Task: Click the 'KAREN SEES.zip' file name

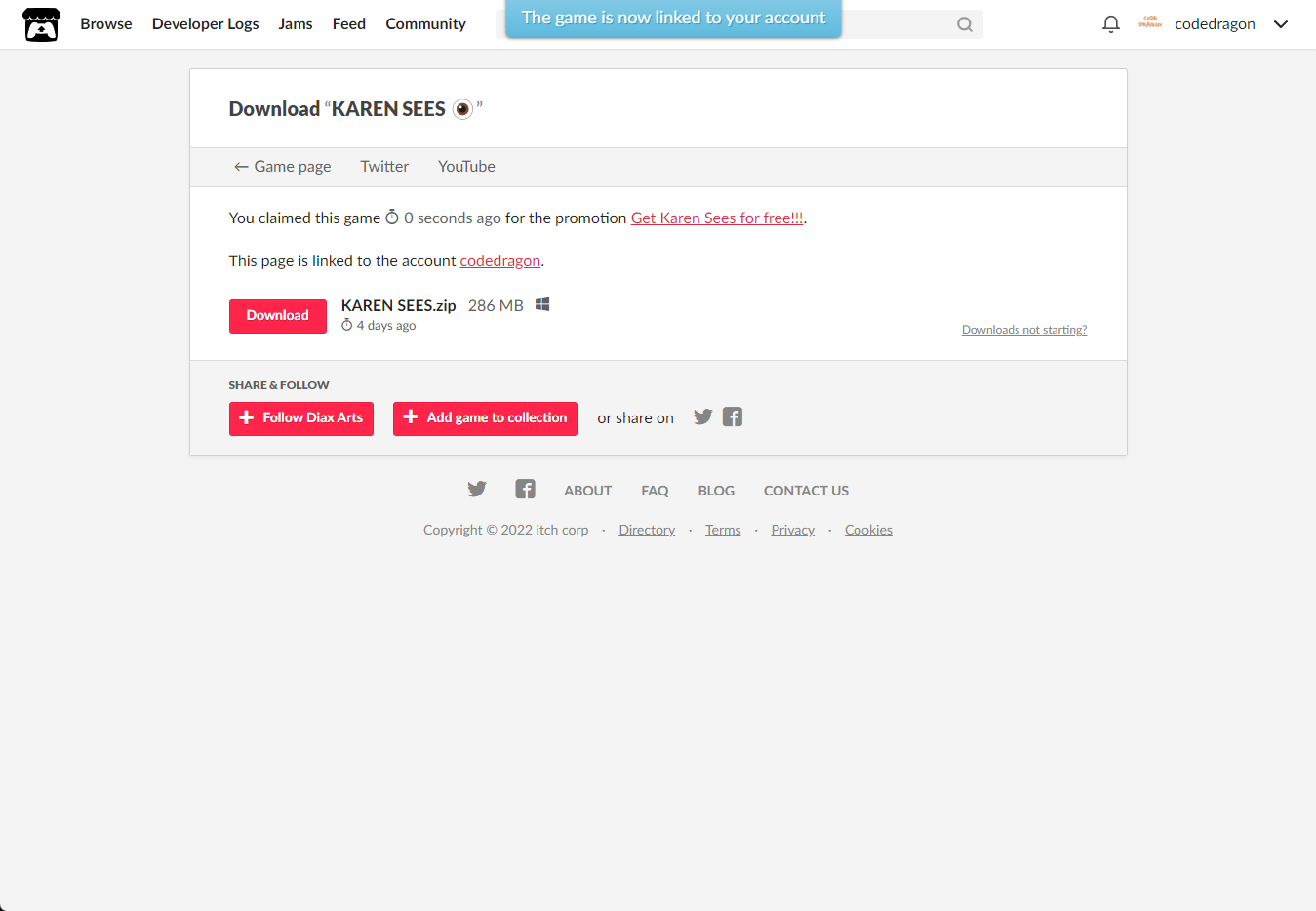Action: (x=398, y=305)
